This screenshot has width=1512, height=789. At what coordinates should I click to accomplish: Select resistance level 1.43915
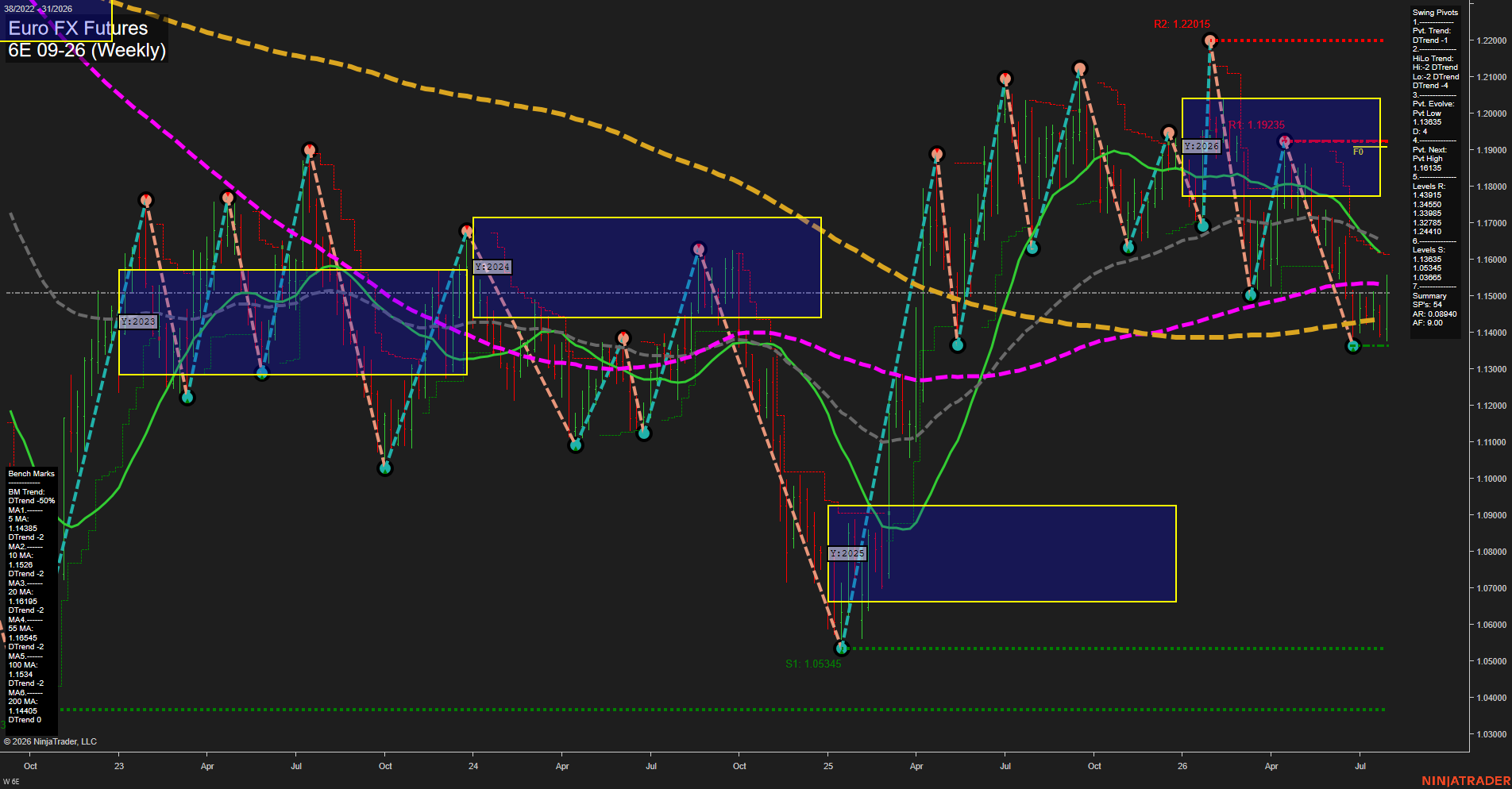point(1427,195)
